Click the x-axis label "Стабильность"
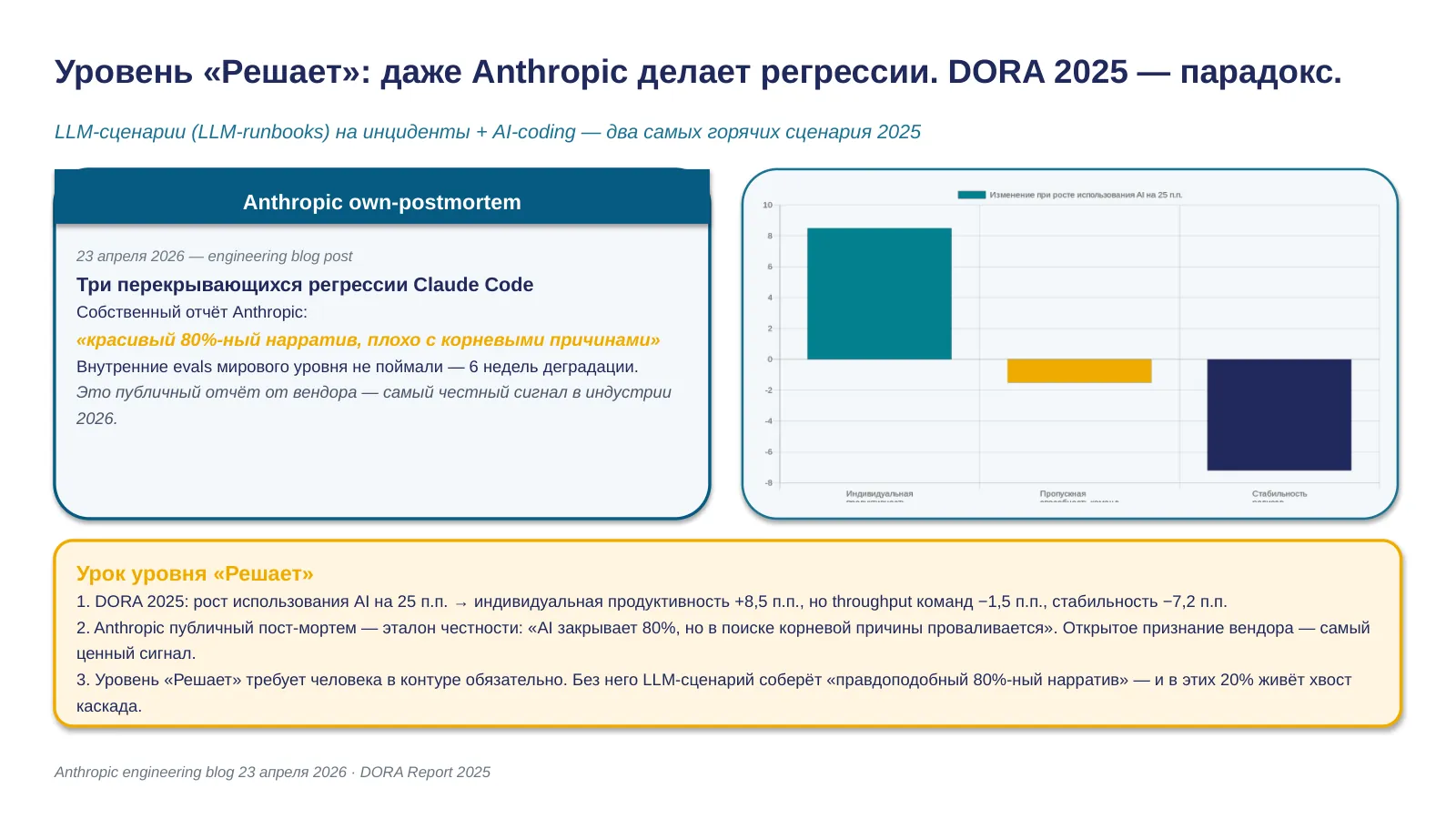The width and height of the screenshot is (1456, 819). click(1279, 494)
